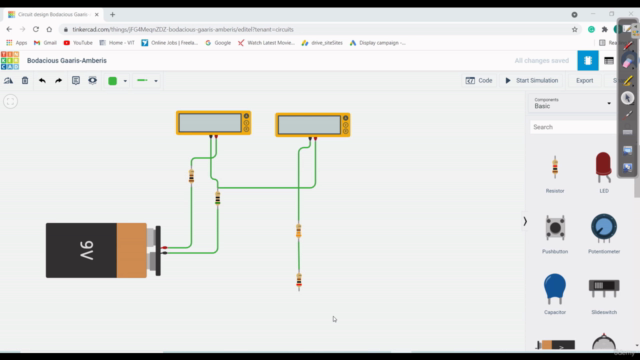
Task: Open Apps bookmark
Action: [17, 43]
